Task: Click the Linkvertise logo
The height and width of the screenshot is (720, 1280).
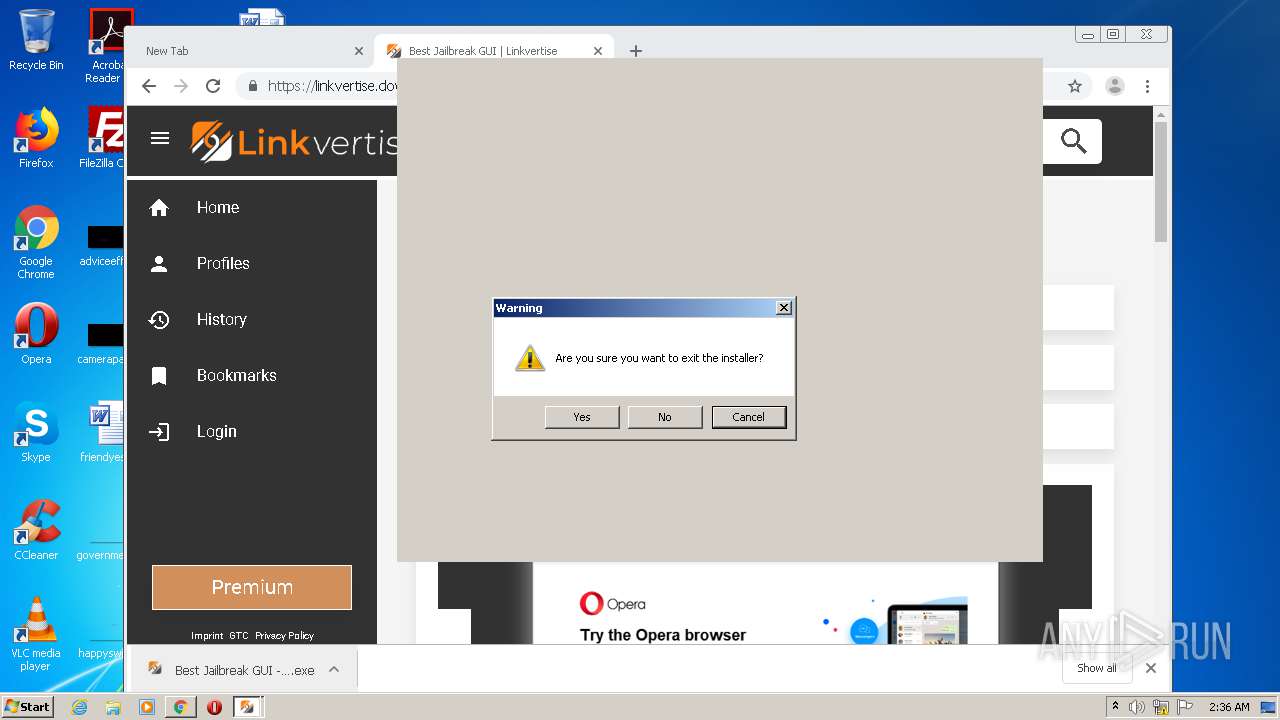Action: [294, 141]
